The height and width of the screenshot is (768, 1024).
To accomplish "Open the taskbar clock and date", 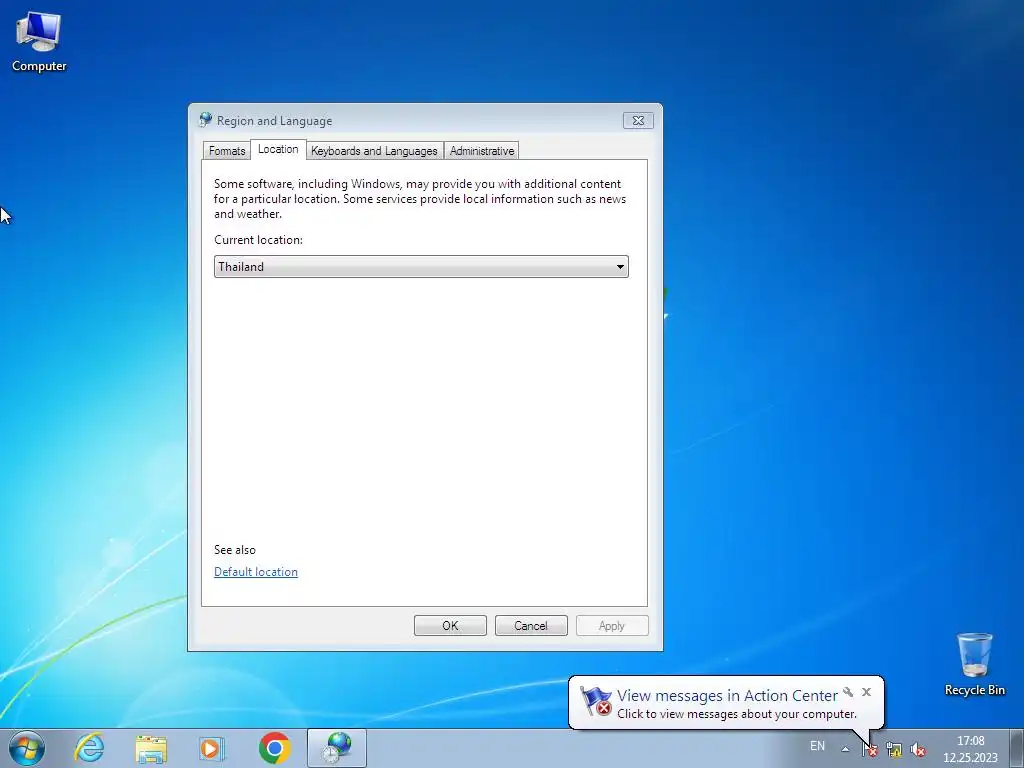I will [970, 749].
